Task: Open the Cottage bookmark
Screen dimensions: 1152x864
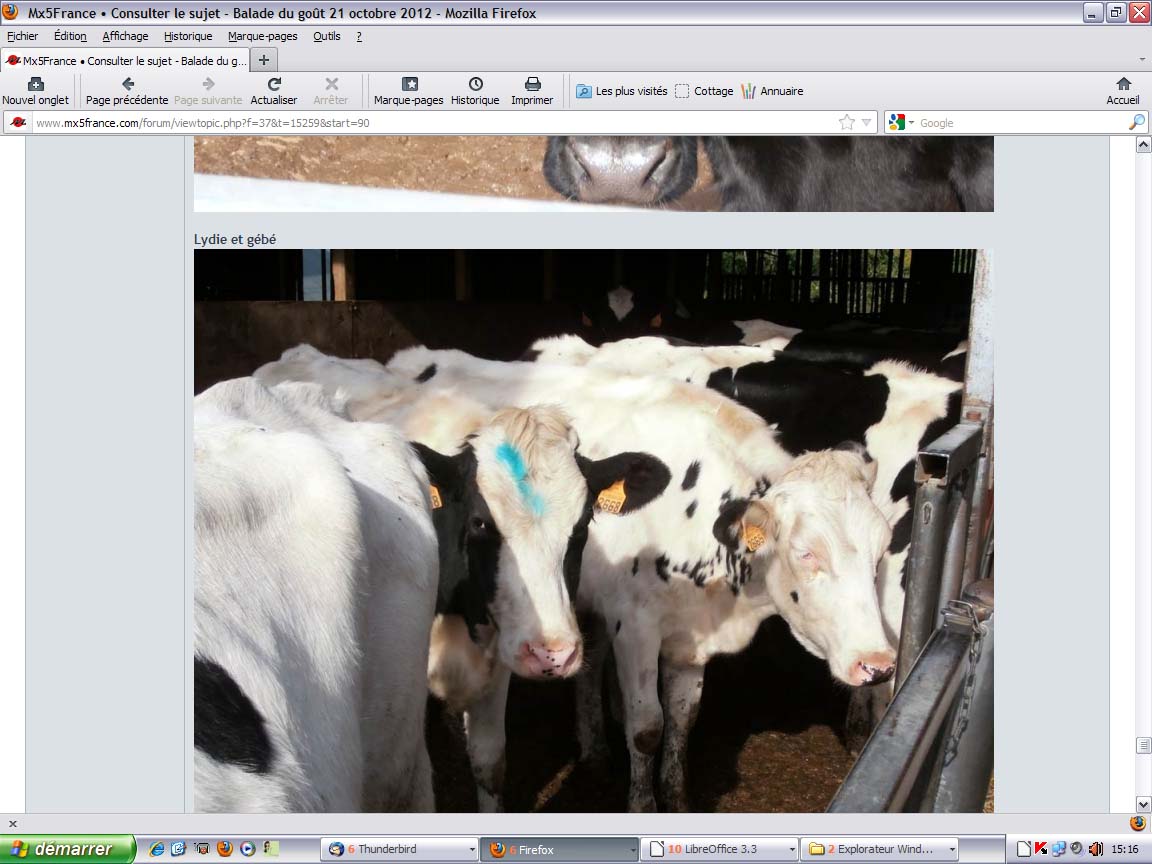Action: (x=704, y=91)
